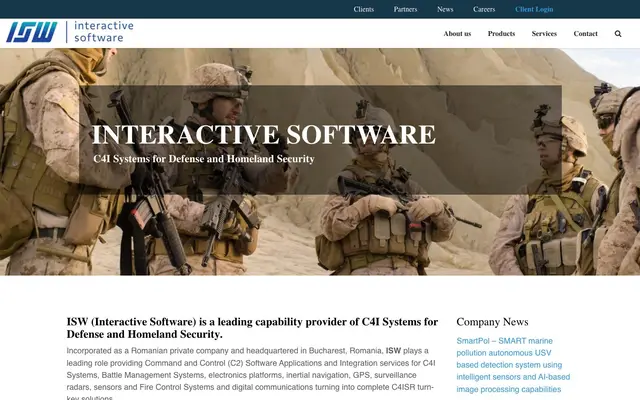The image size is (640, 400).
Task: Open the SmartPol marine pollution news article
Action: click(513, 365)
